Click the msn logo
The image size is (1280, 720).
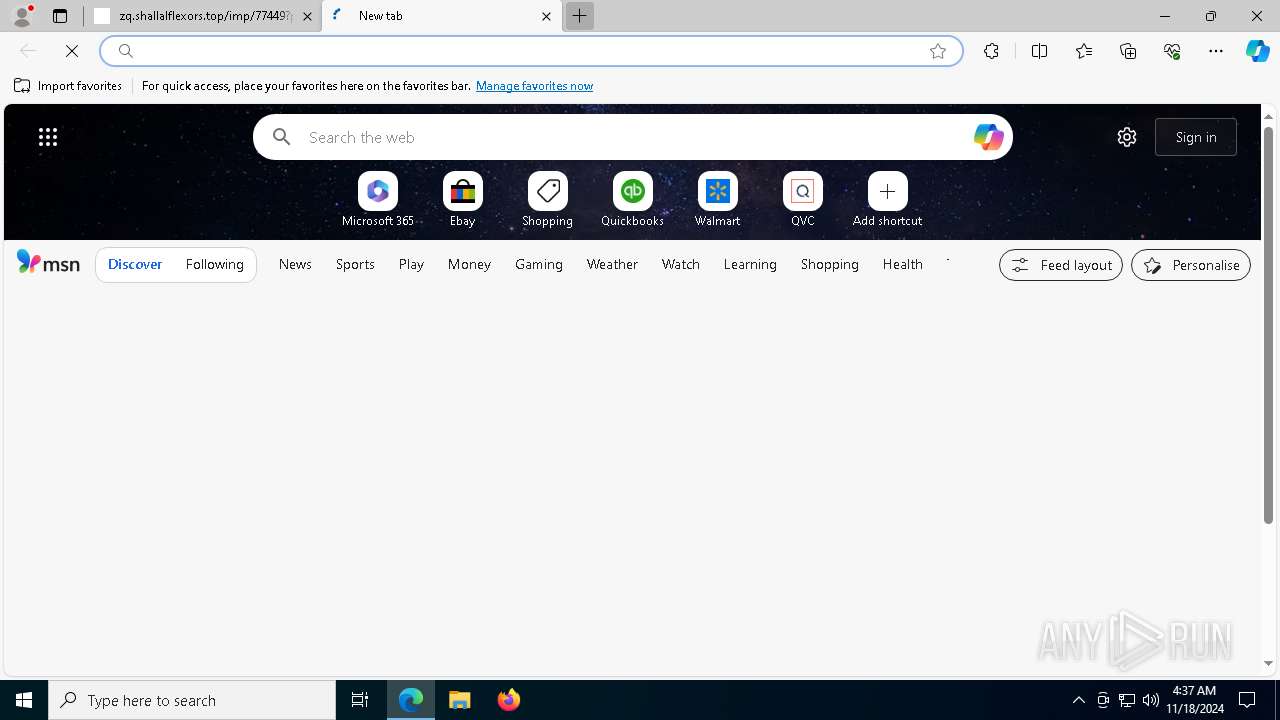48,263
